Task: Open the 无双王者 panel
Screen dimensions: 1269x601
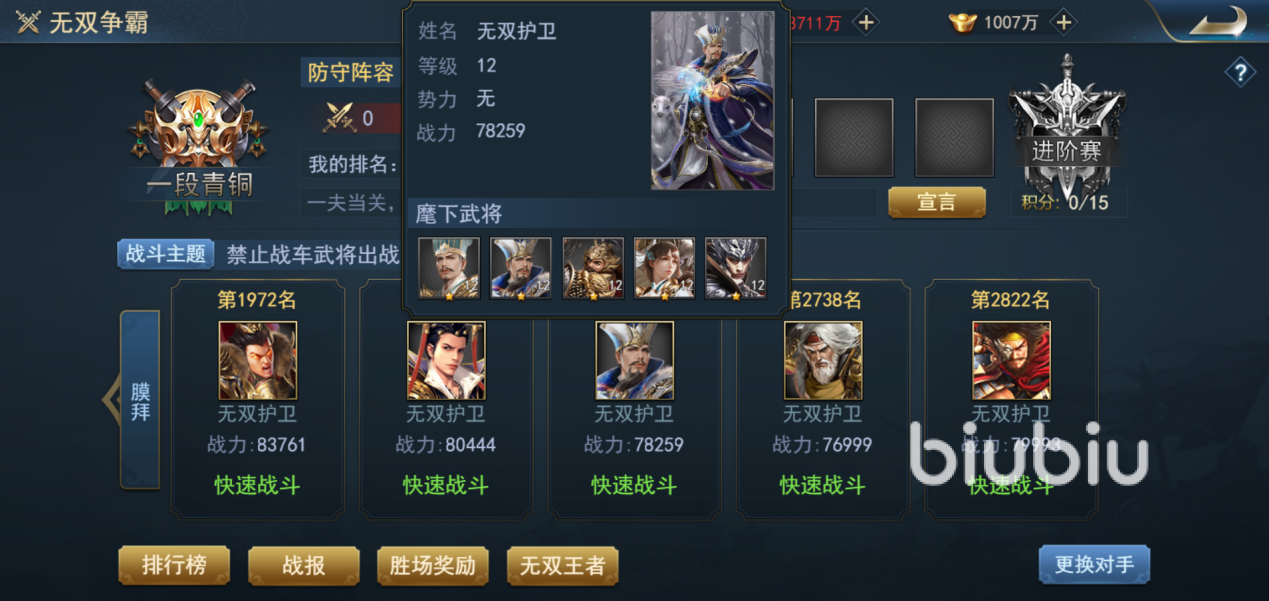Action: pos(562,565)
